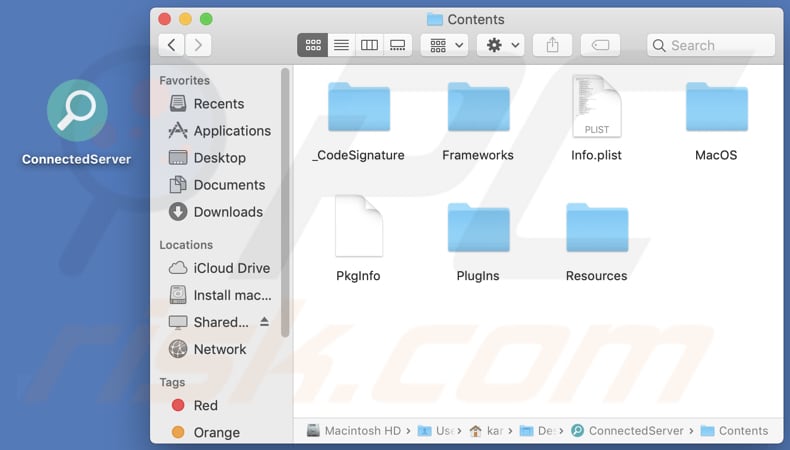Click the Desktop folder in path bar
This screenshot has width=790, height=450.
(538, 431)
